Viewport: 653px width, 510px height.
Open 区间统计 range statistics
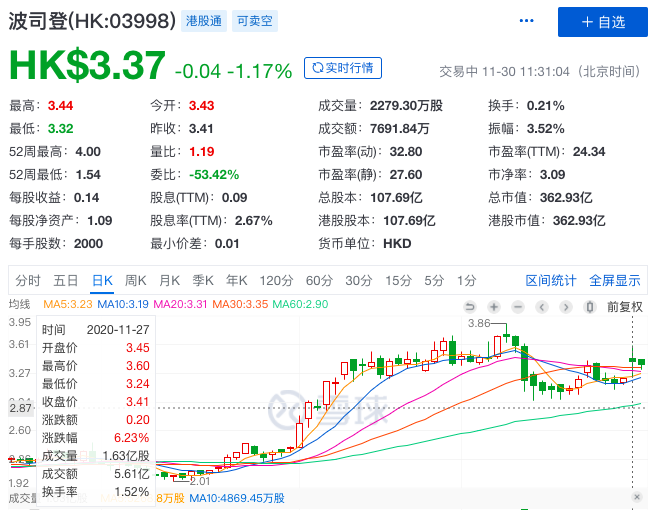point(551,281)
